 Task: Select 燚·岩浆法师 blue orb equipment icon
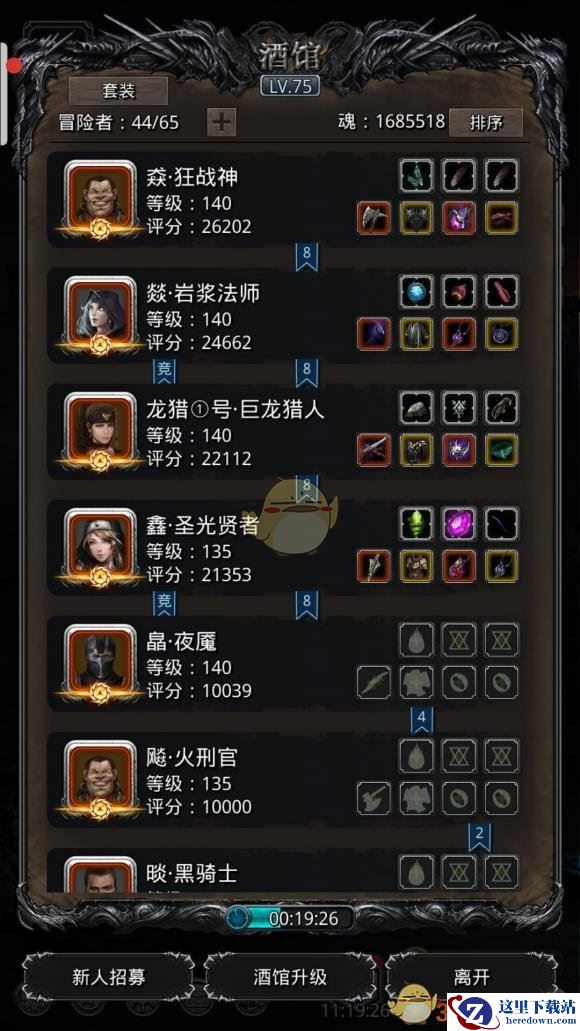[417, 291]
